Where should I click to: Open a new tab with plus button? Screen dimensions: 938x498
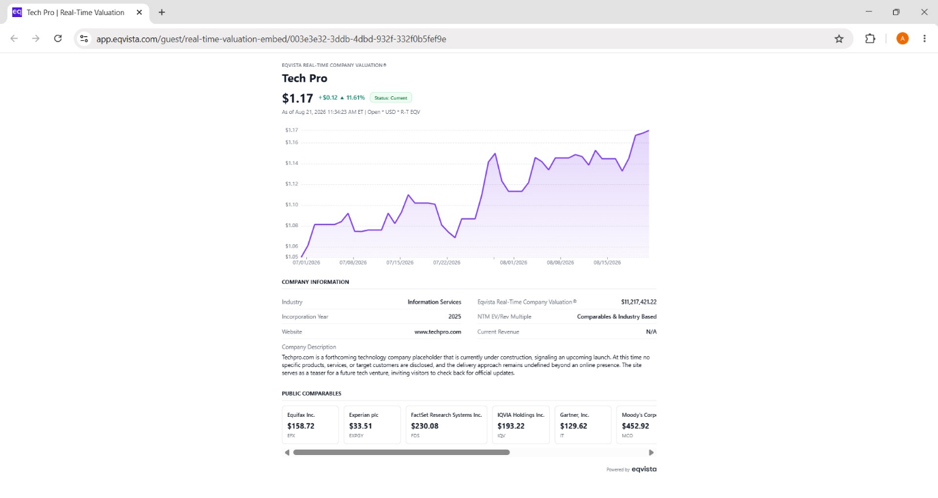[162, 12]
